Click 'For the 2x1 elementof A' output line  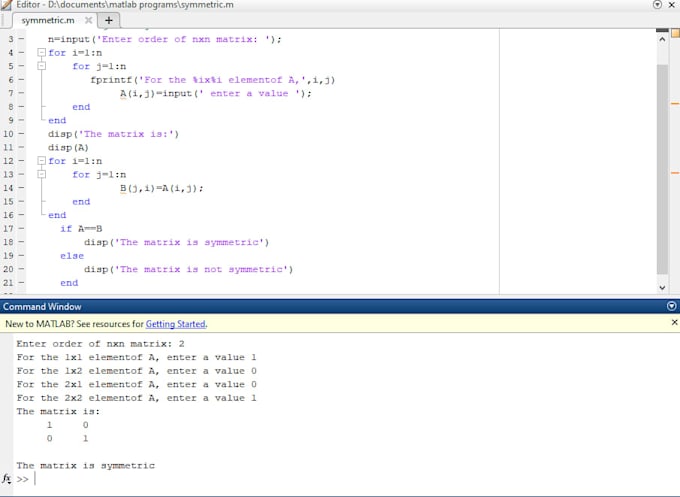coord(137,384)
